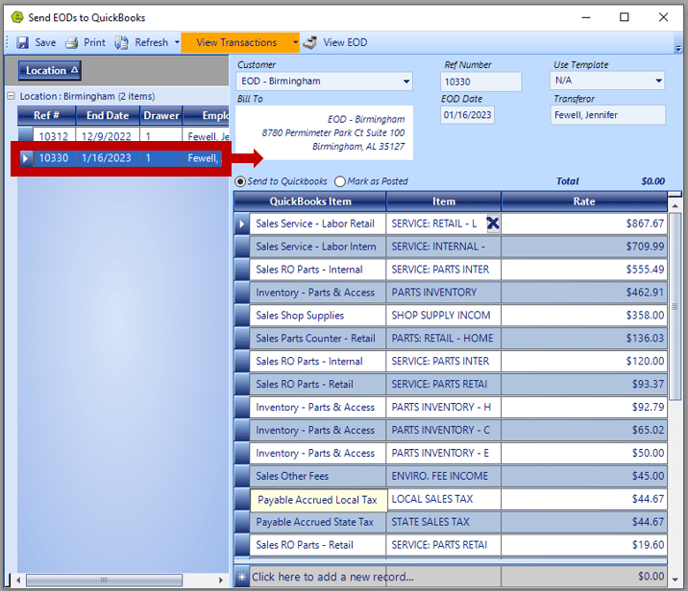
Task: Click the Refresh icon in toolbar
Action: pyautogui.click(x=121, y=43)
